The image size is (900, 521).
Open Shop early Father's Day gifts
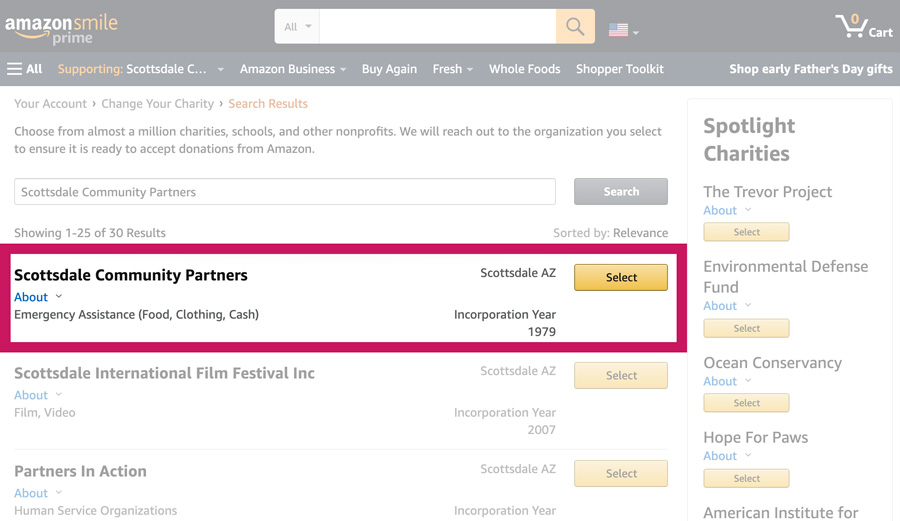[x=810, y=69]
